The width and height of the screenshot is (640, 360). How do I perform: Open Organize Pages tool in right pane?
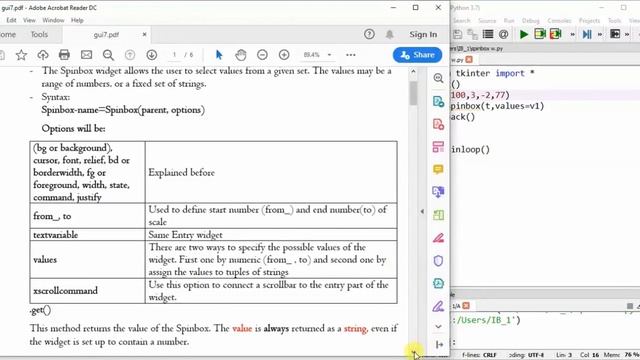pyautogui.click(x=438, y=147)
